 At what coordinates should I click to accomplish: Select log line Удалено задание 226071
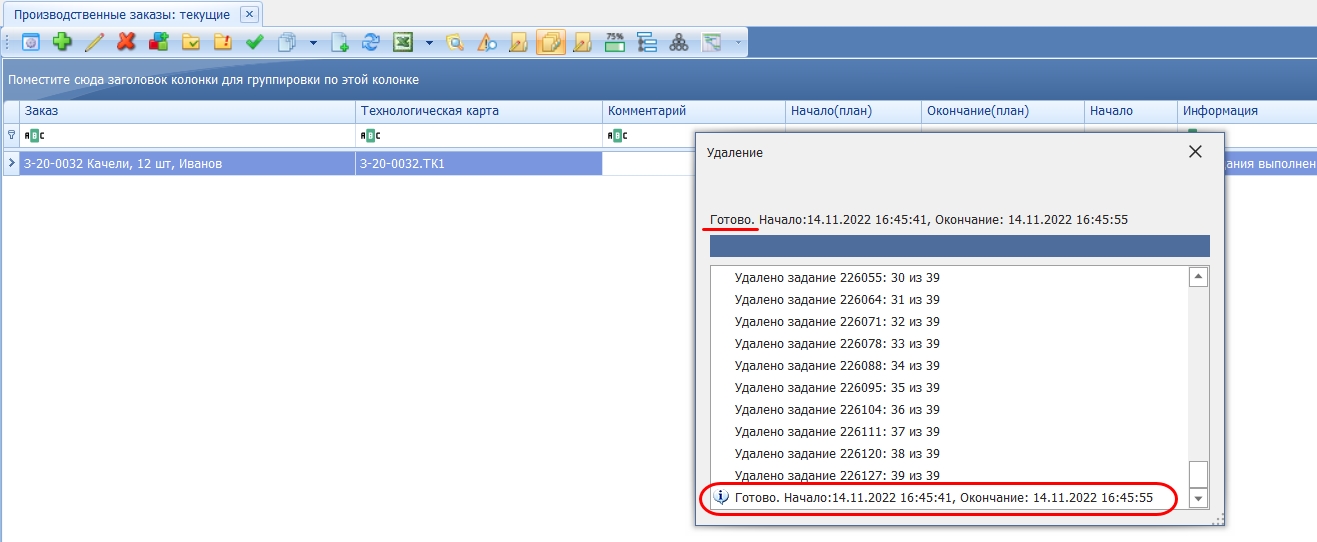point(837,321)
